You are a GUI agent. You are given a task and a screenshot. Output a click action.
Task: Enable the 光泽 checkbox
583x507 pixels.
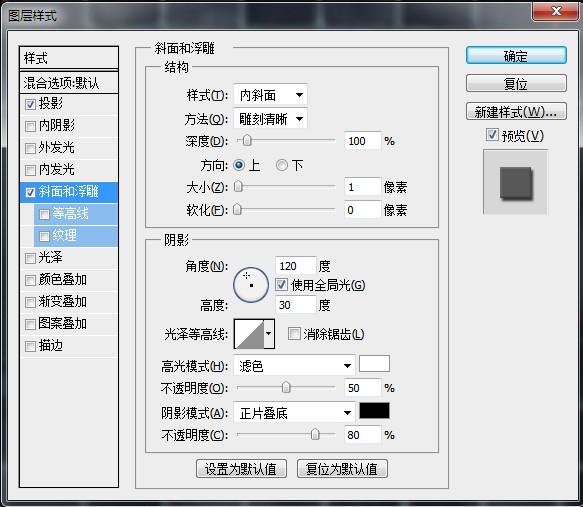coord(30,258)
